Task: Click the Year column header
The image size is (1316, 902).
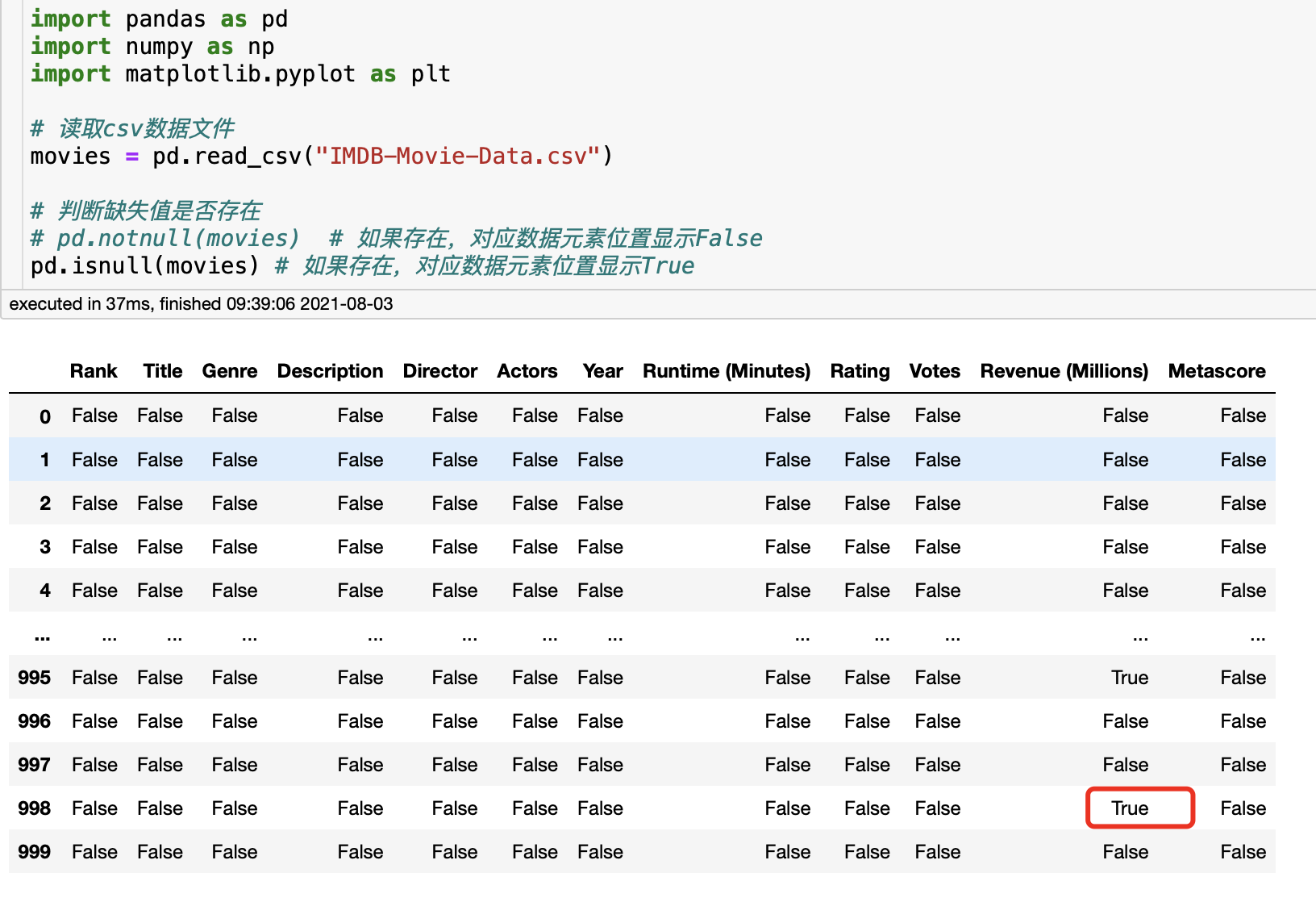Action: coord(603,371)
